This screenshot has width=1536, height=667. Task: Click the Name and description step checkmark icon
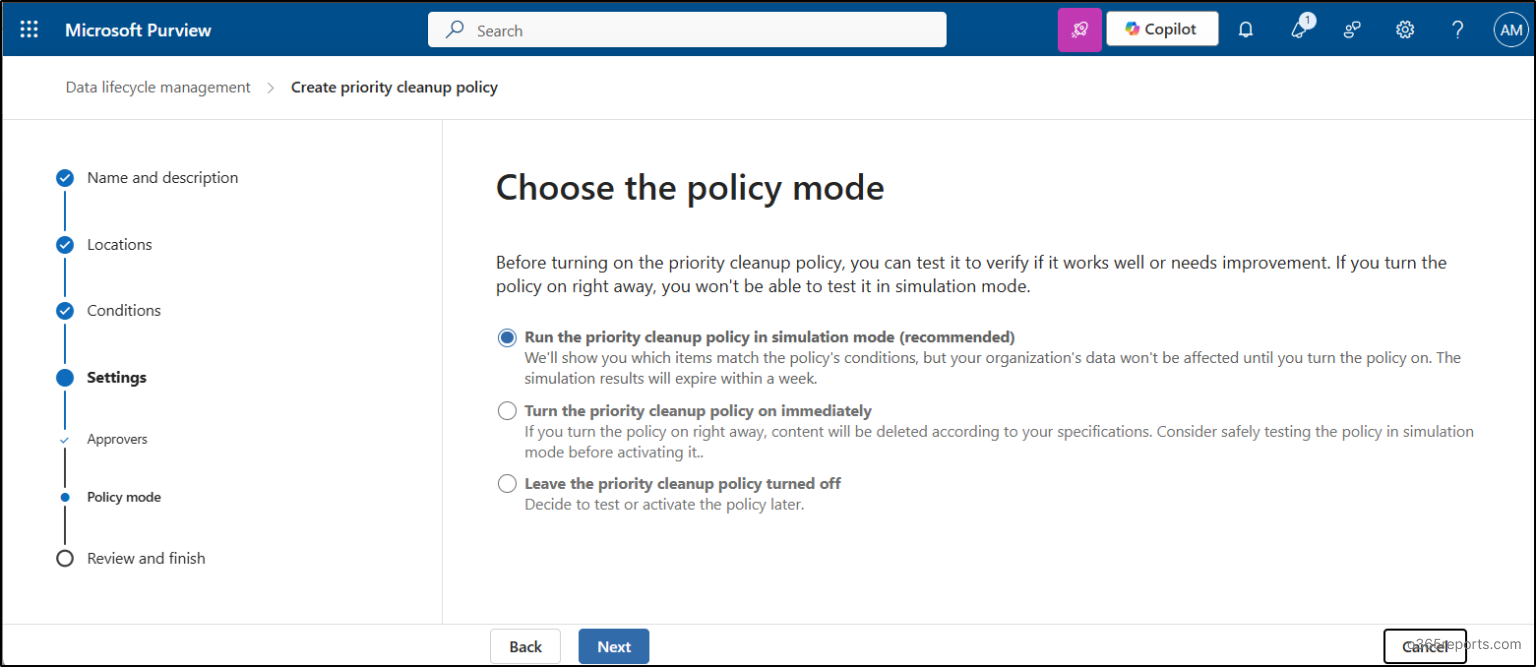[65, 178]
